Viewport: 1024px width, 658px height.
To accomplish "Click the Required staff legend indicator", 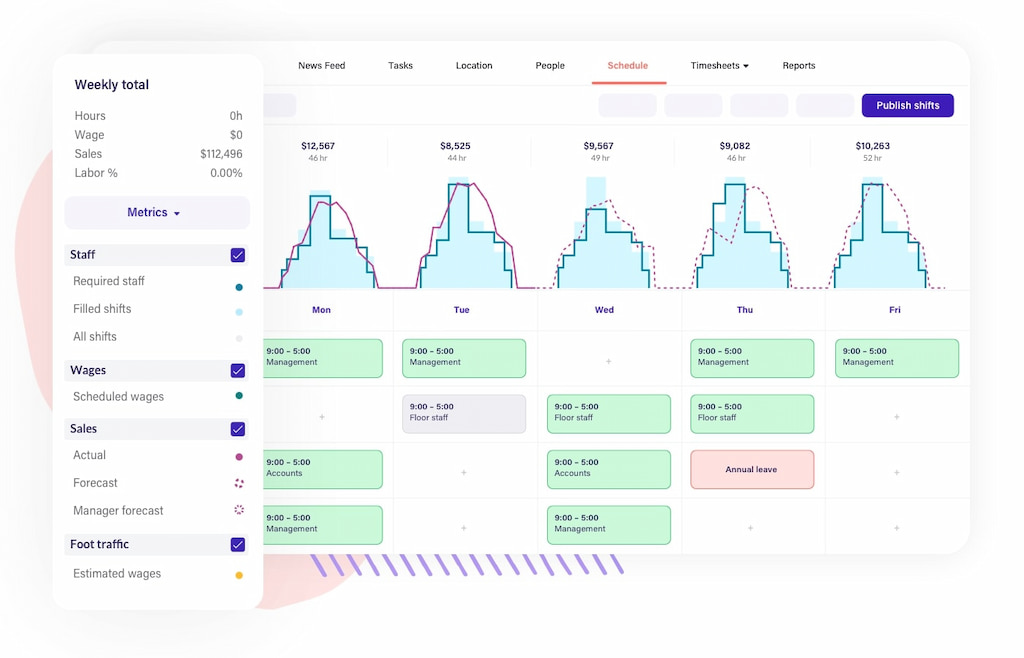I will [238, 281].
